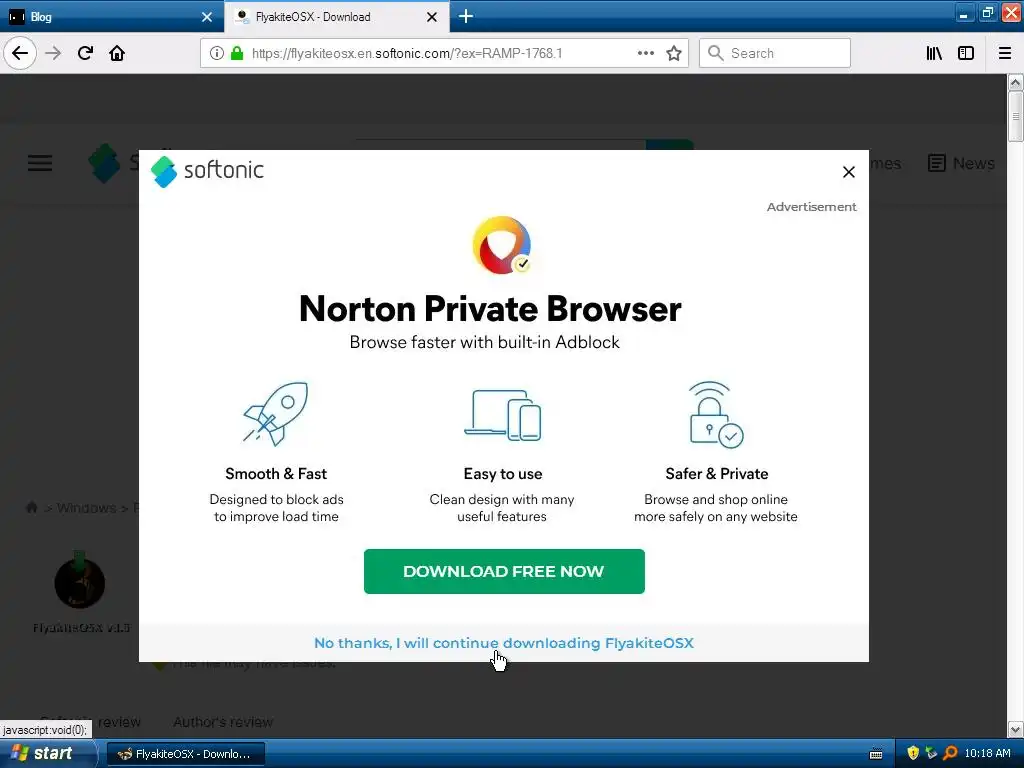Close the FlyakiteOSX - Download tab
This screenshot has height=768, width=1024.
(432, 17)
